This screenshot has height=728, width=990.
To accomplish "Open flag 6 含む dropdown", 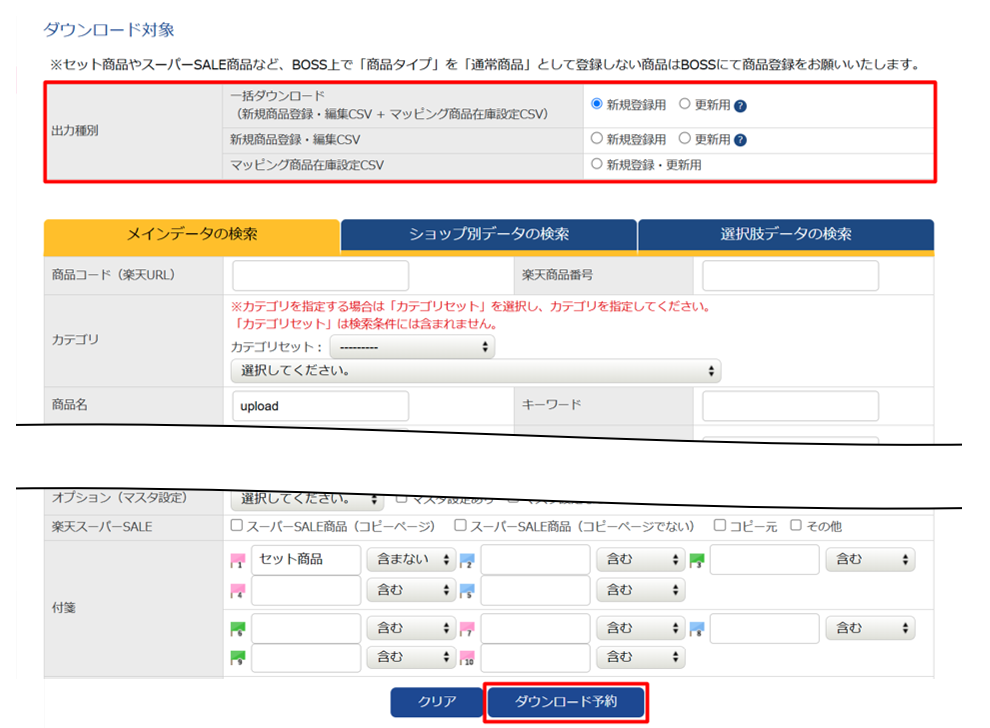I will 411,628.
